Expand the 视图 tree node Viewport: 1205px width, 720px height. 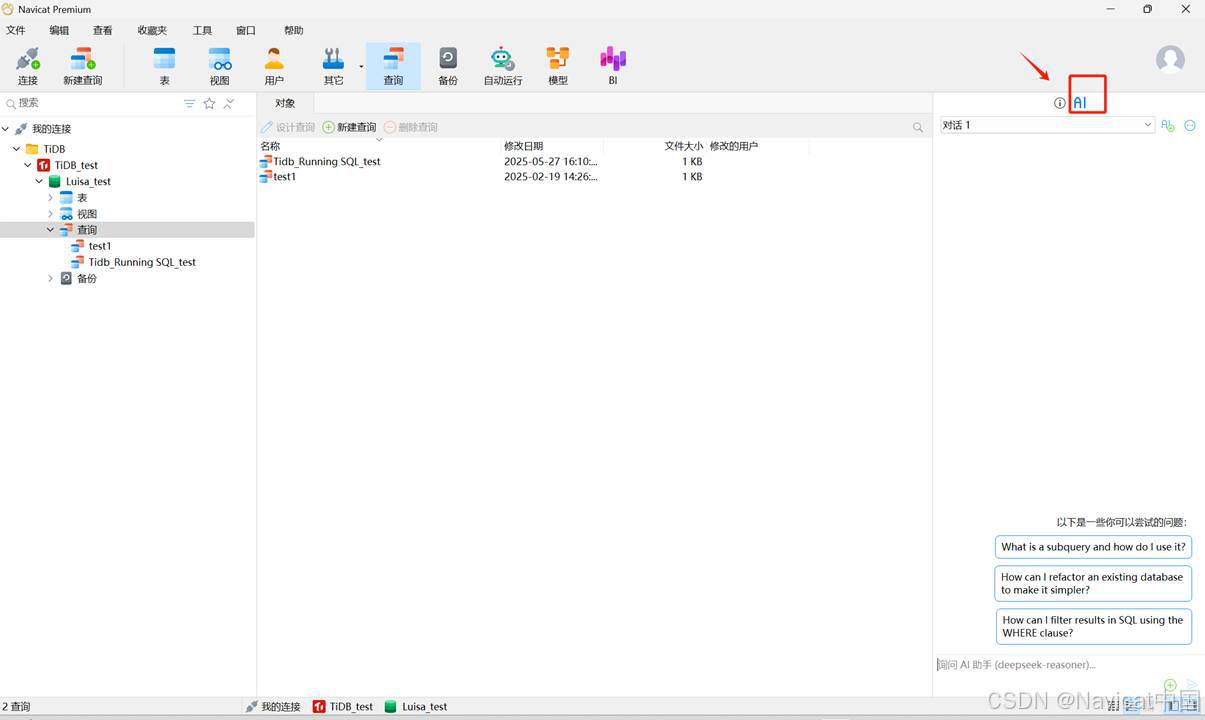coord(51,214)
